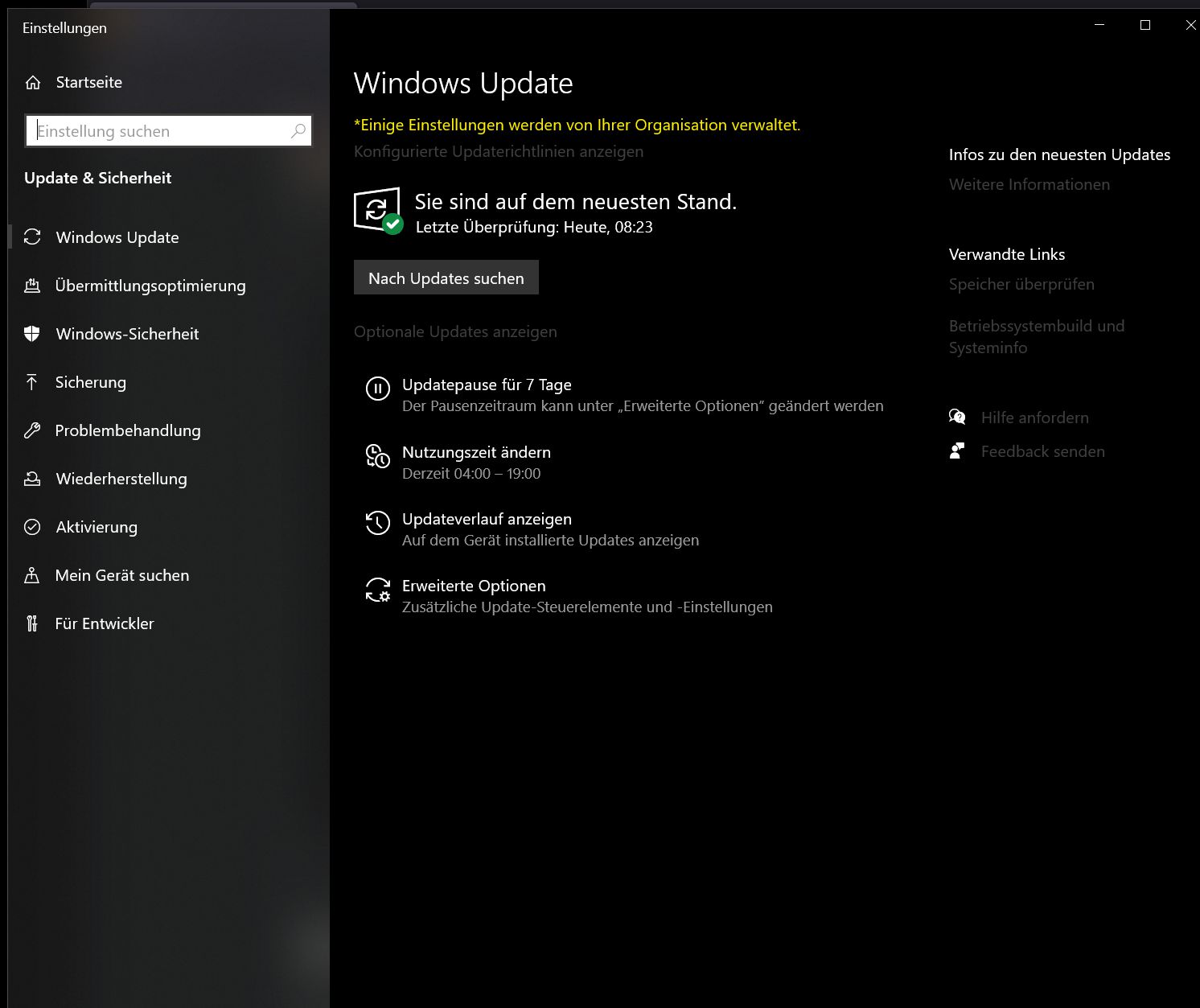Open Speicher überprüfen link
Viewport: 1200px width, 1008px height.
[x=1021, y=284]
